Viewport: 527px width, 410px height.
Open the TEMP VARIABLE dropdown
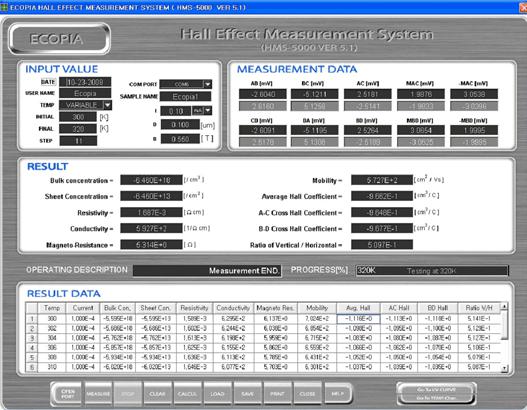pyautogui.click(x=108, y=105)
